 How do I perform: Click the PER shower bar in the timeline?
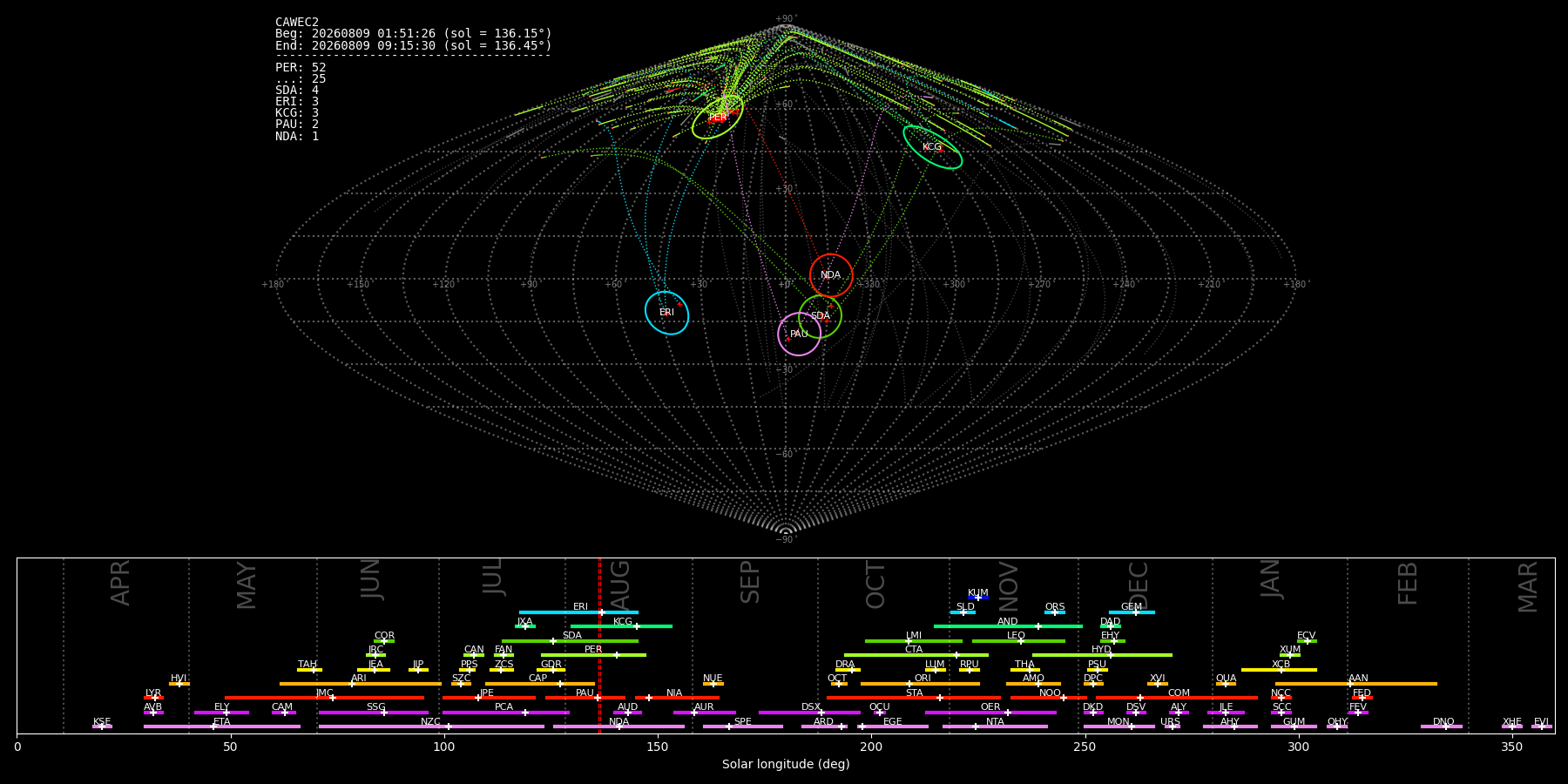click(593, 655)
